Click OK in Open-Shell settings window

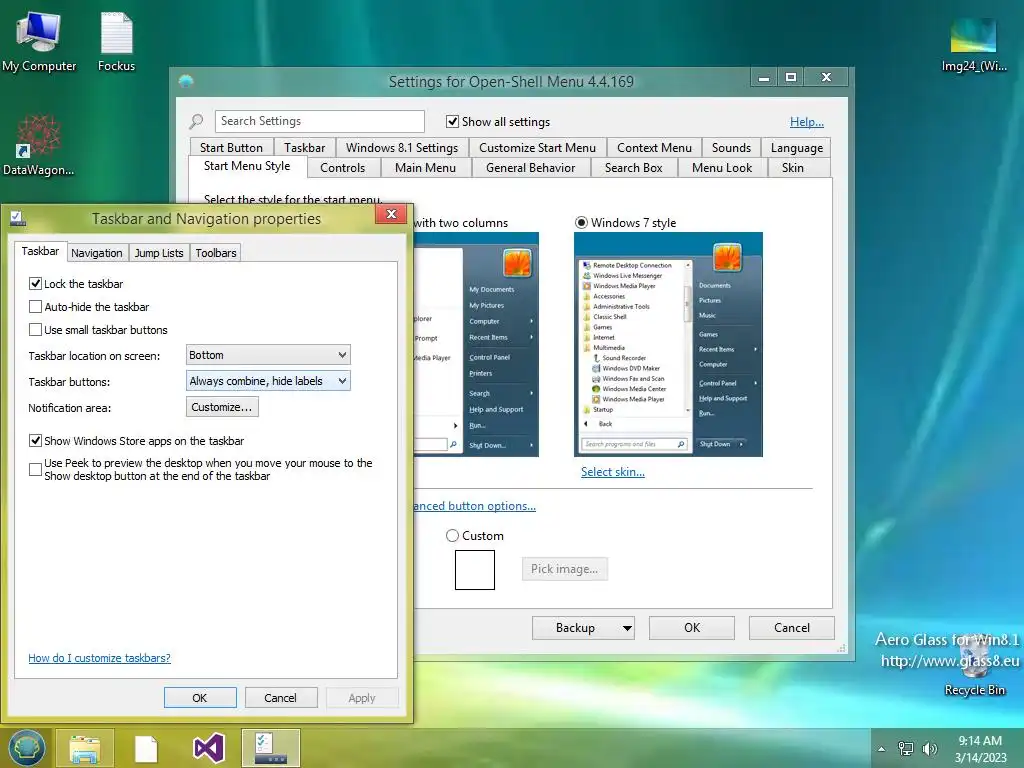(692, 628)
